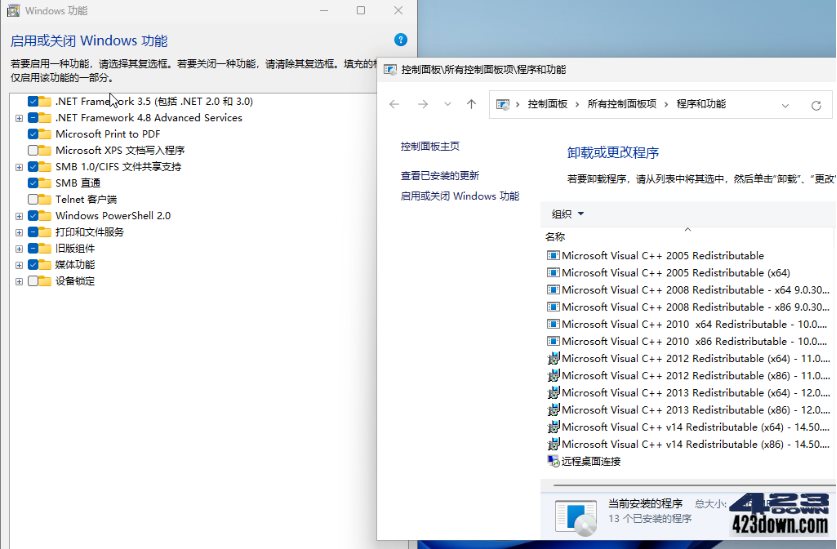
Task: Expand 媒体功能 node
Action: 19,265
